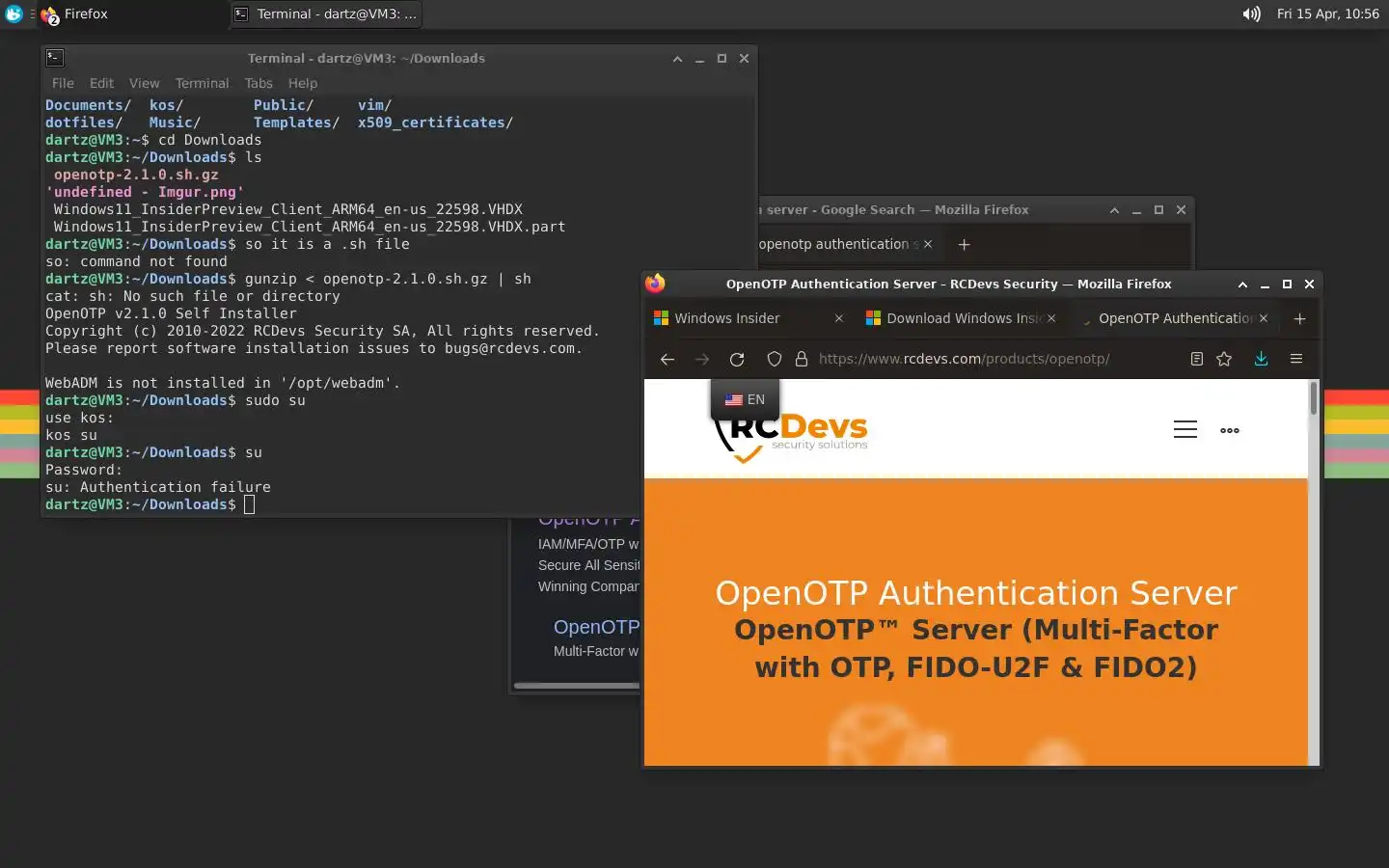Open the EN language selector
1389x868 pixels.
pos(745,399)
